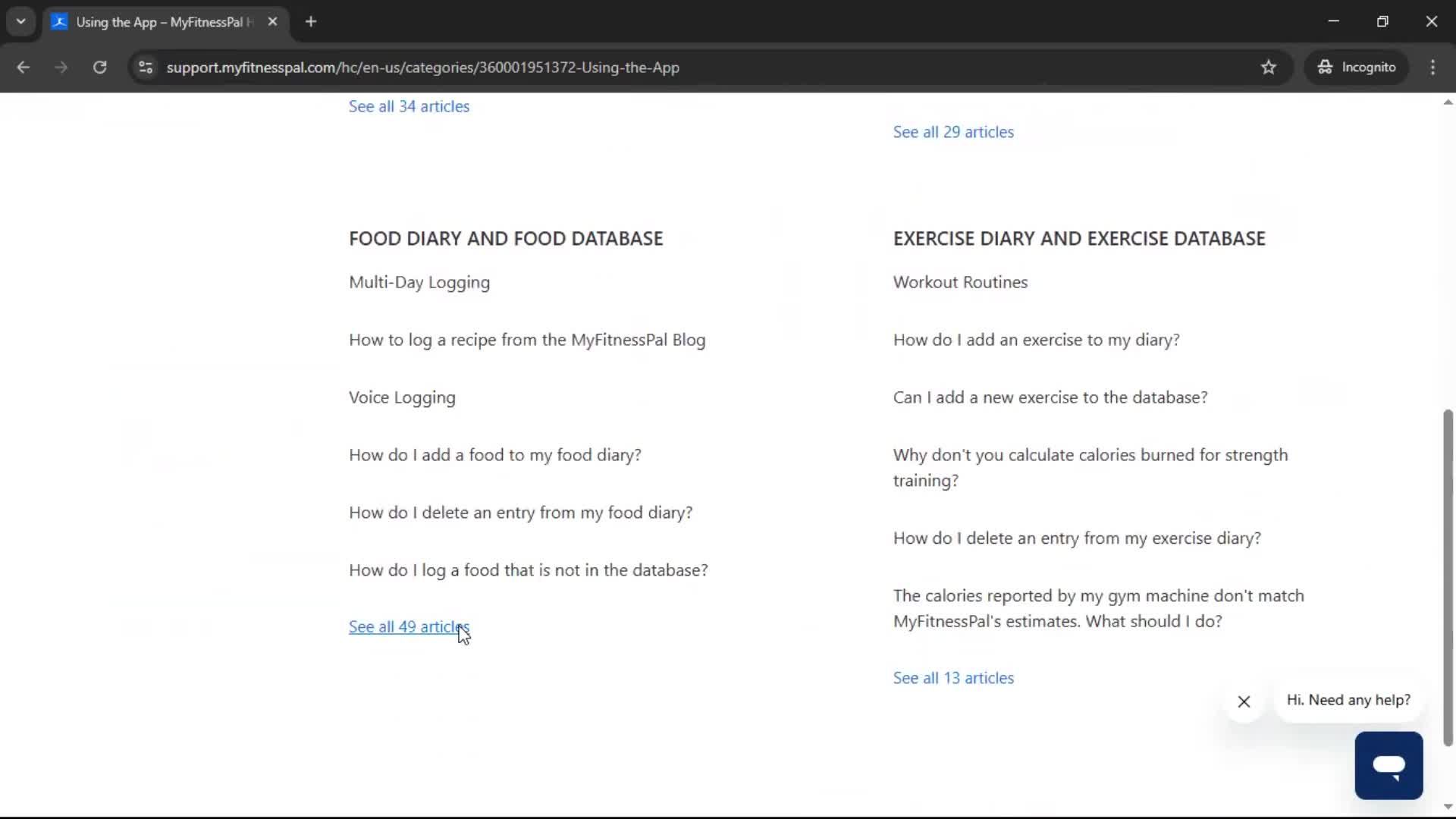Open the 'Voice Logging' article
Viewport: 1456px width, 819px height.
[402, 397]
